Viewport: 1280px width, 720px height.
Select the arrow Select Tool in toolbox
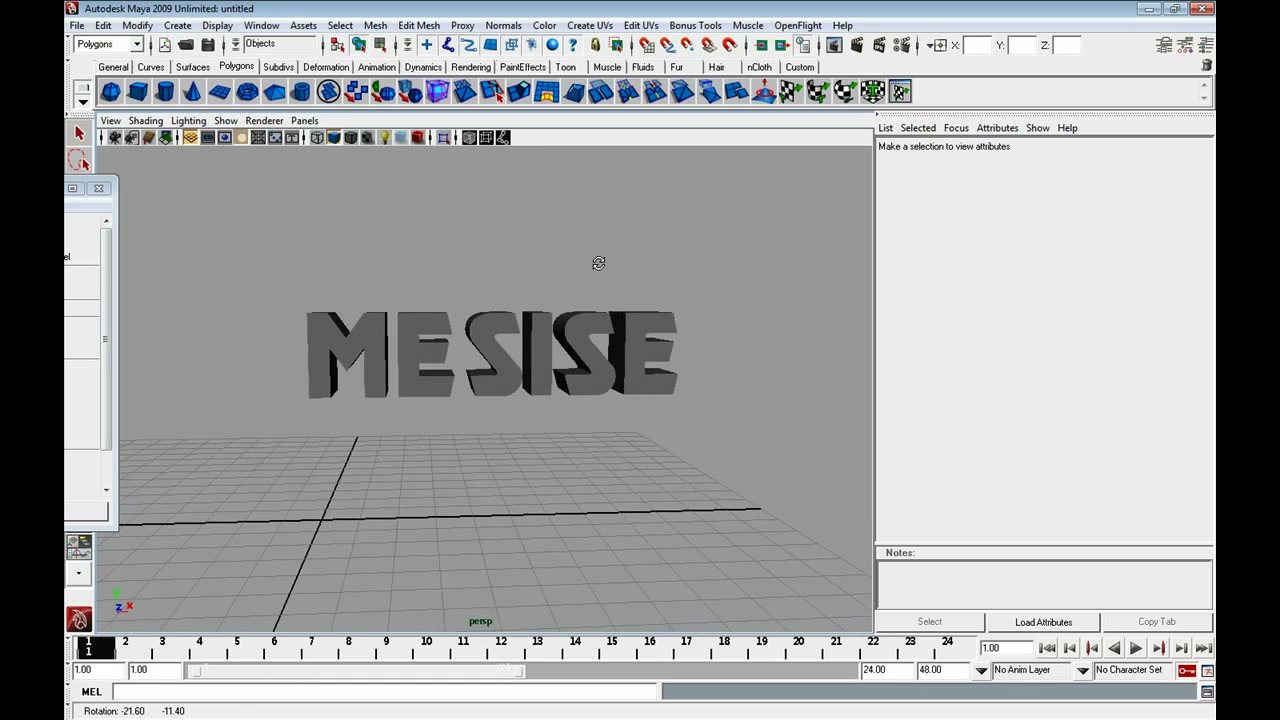point(80,133)
